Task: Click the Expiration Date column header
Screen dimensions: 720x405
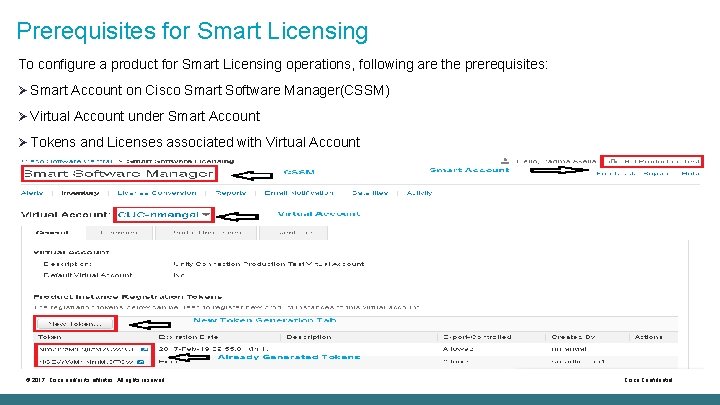Action: tap(188, 337)
